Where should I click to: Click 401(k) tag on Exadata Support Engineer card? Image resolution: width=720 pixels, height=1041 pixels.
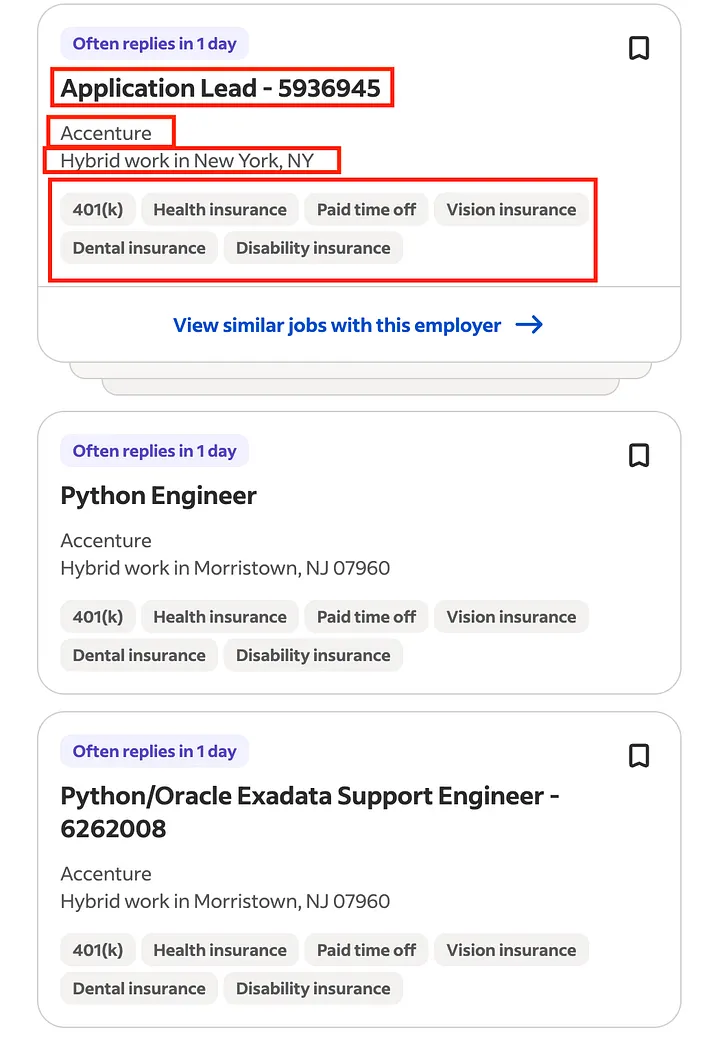(98, 951)
